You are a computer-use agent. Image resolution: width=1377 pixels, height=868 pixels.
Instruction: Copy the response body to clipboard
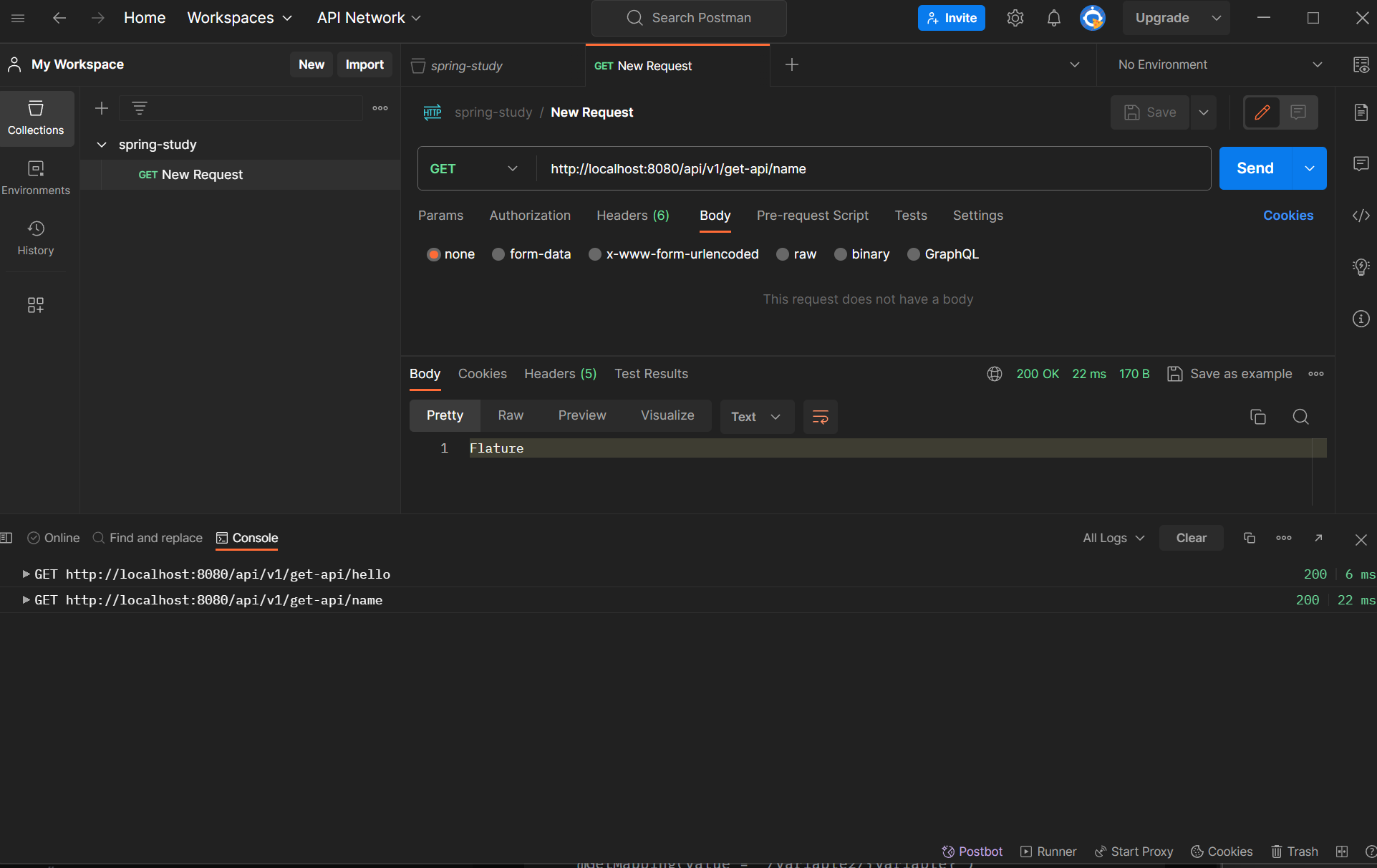(1257, 417)
